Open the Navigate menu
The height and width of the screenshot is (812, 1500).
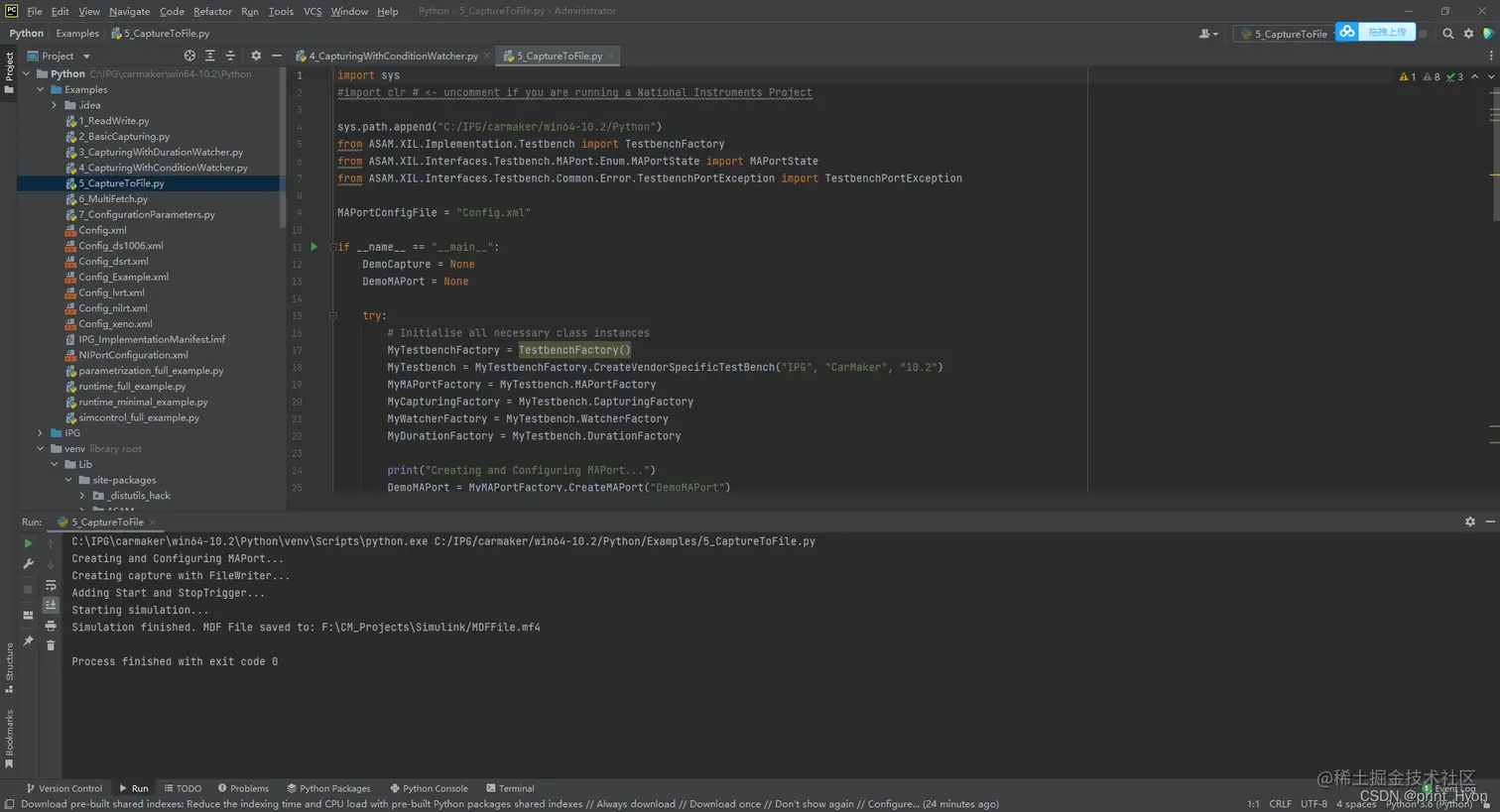129,11
